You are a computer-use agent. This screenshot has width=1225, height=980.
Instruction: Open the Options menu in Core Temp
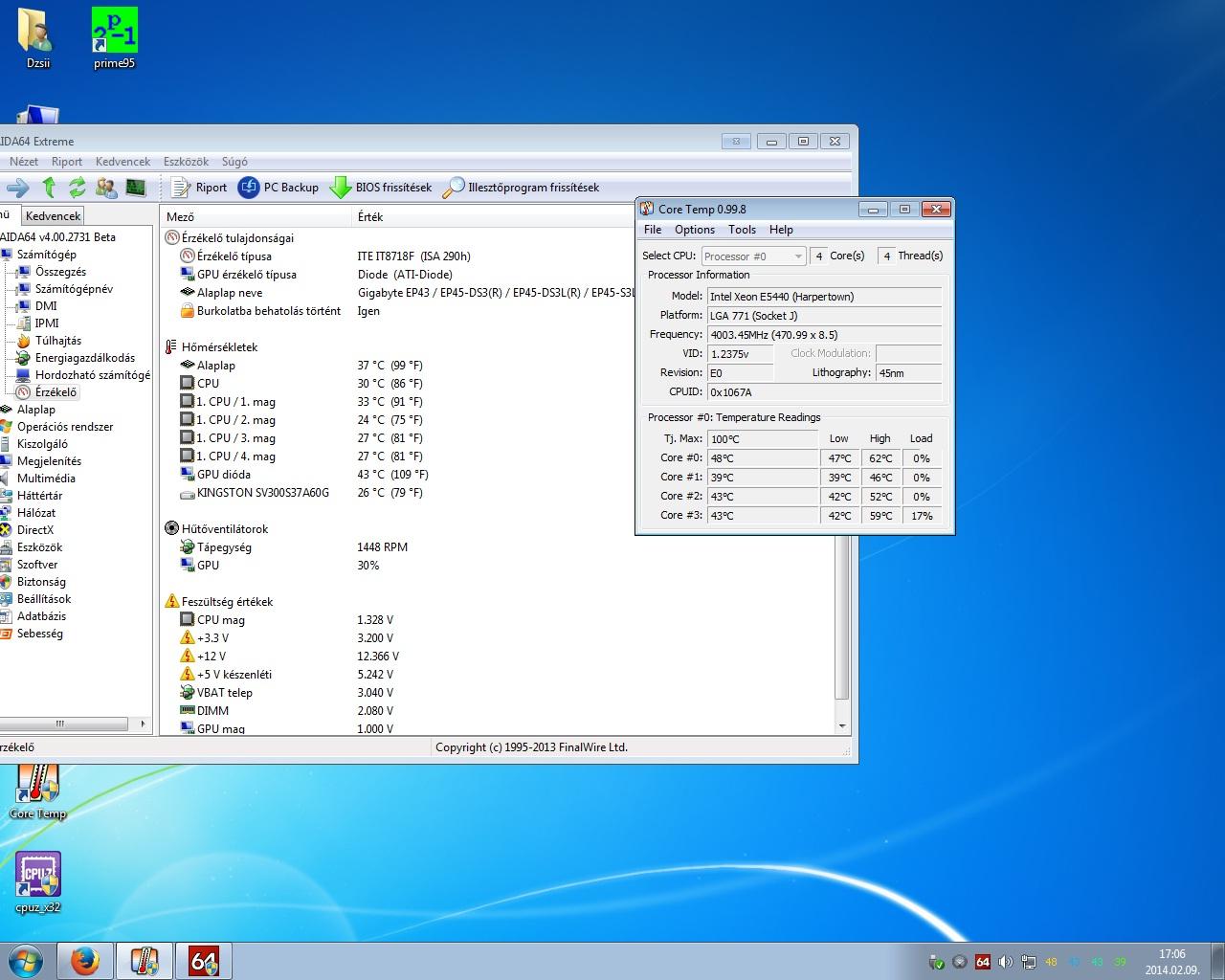point(694,230)
